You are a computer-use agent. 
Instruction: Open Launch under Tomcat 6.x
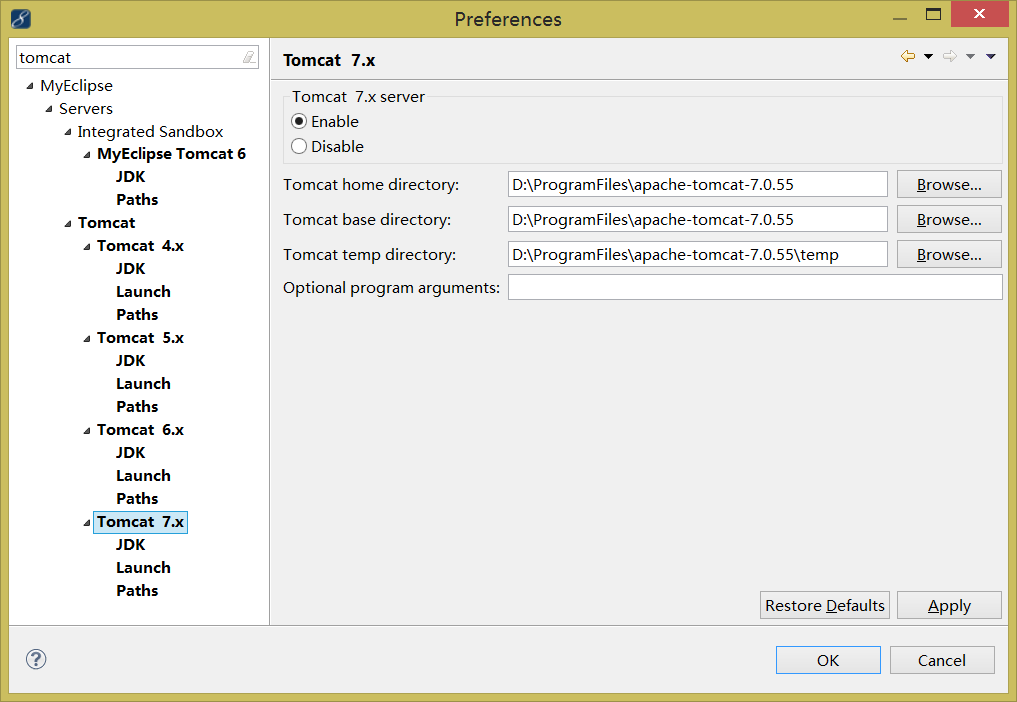143,476
